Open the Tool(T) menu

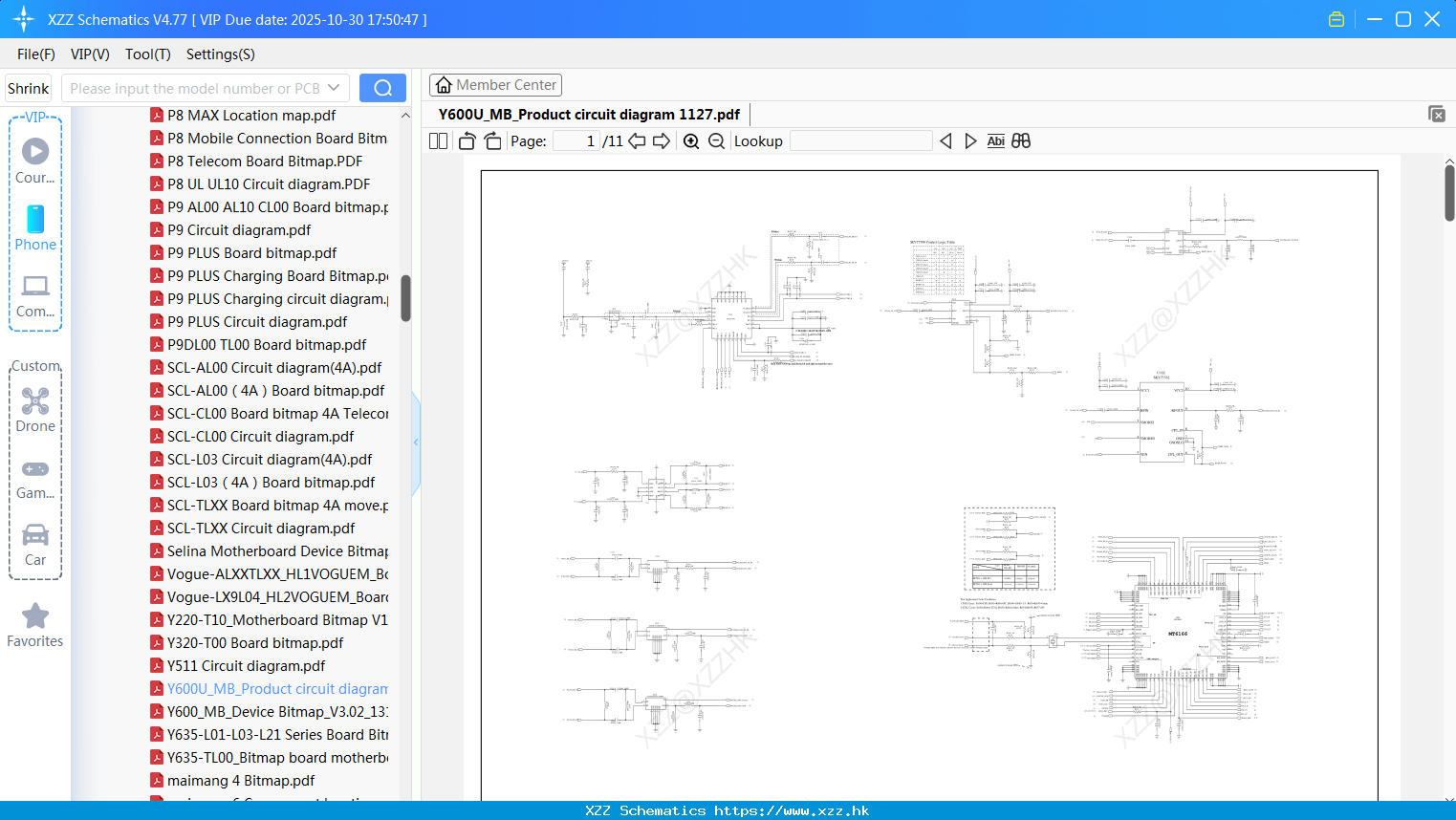(148, 54)
